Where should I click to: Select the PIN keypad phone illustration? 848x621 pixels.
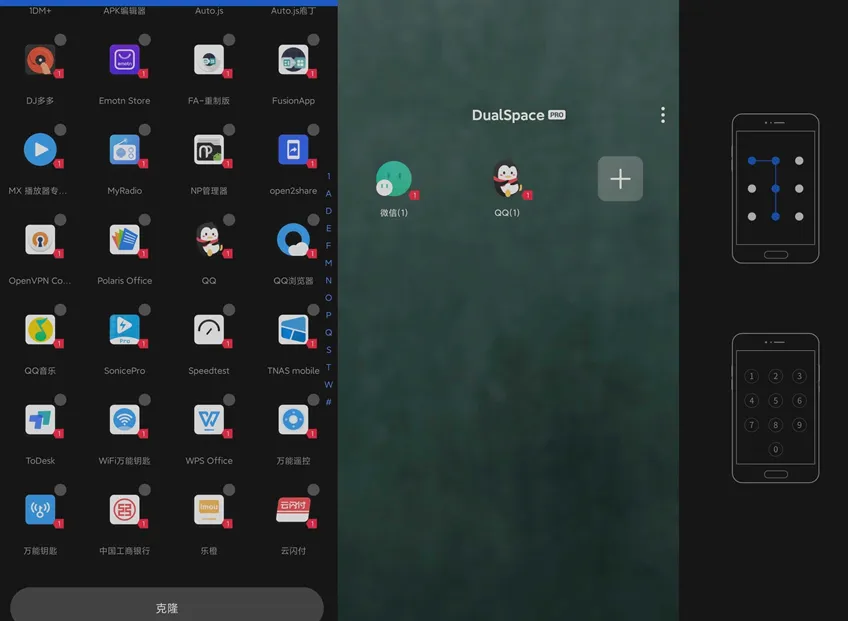pyautogui.click(x=776, y=408)
